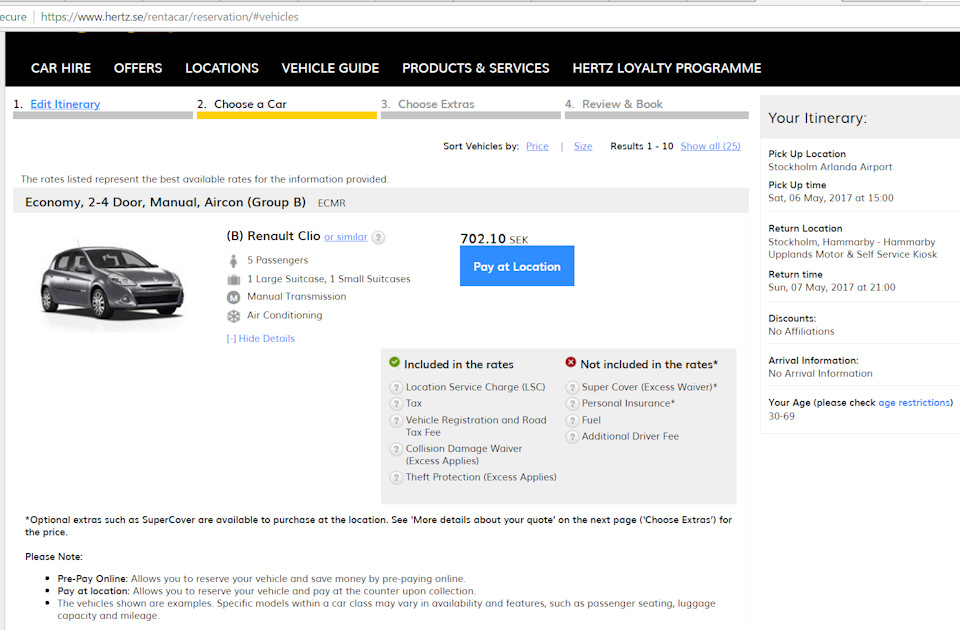The width and height of the screenshot is (960, 630).
Task: Open the Car Hire menu
Action: pyautogui.click(x=61, y=68)
